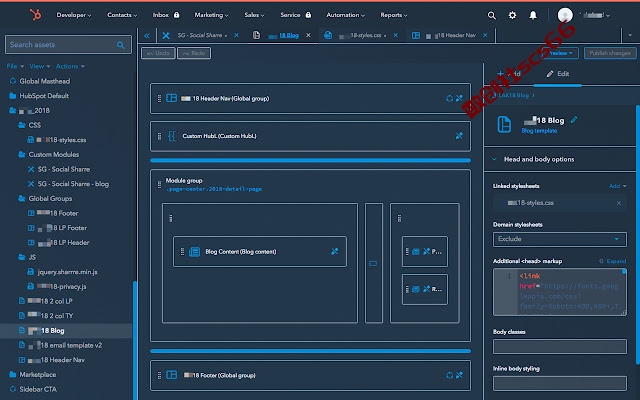Click the Redo button

pos(194,53)
